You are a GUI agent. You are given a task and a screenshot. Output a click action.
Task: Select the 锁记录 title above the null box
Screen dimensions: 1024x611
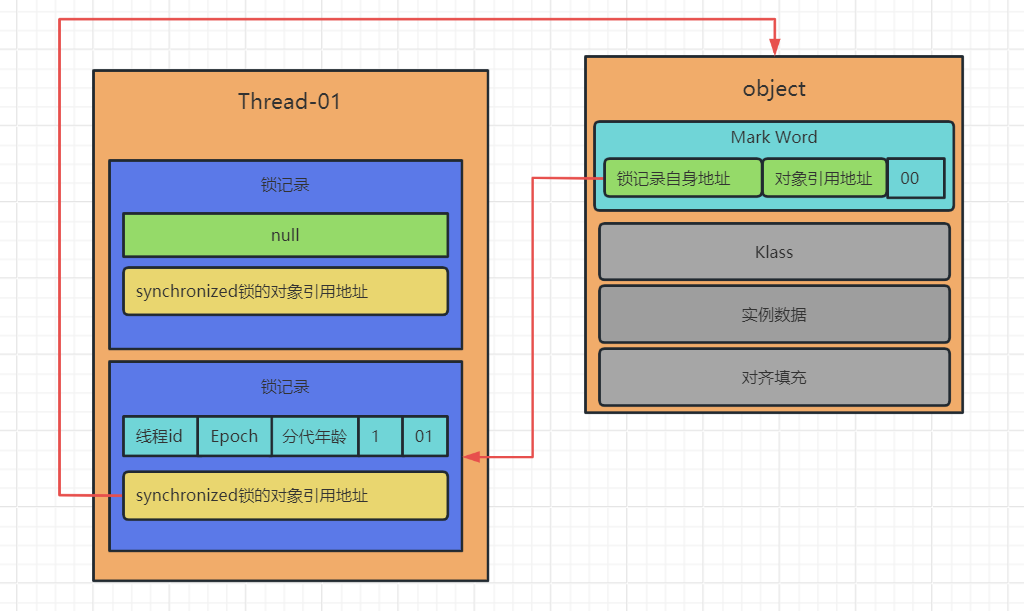[x=285, y=185]
